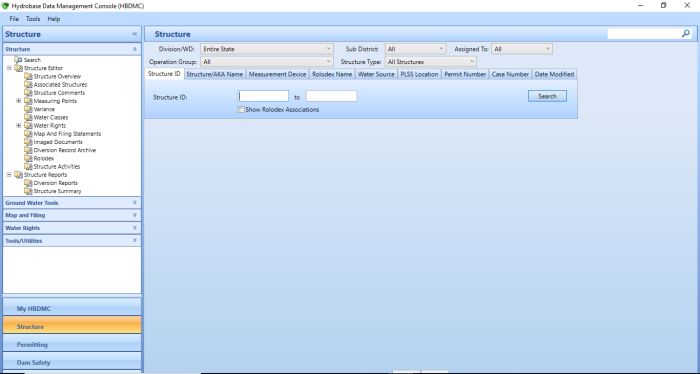Image resolution: width=700 pixels, height=374 pixels.
Task: Switch to the Case Number tab
Action: coord(510,75)
